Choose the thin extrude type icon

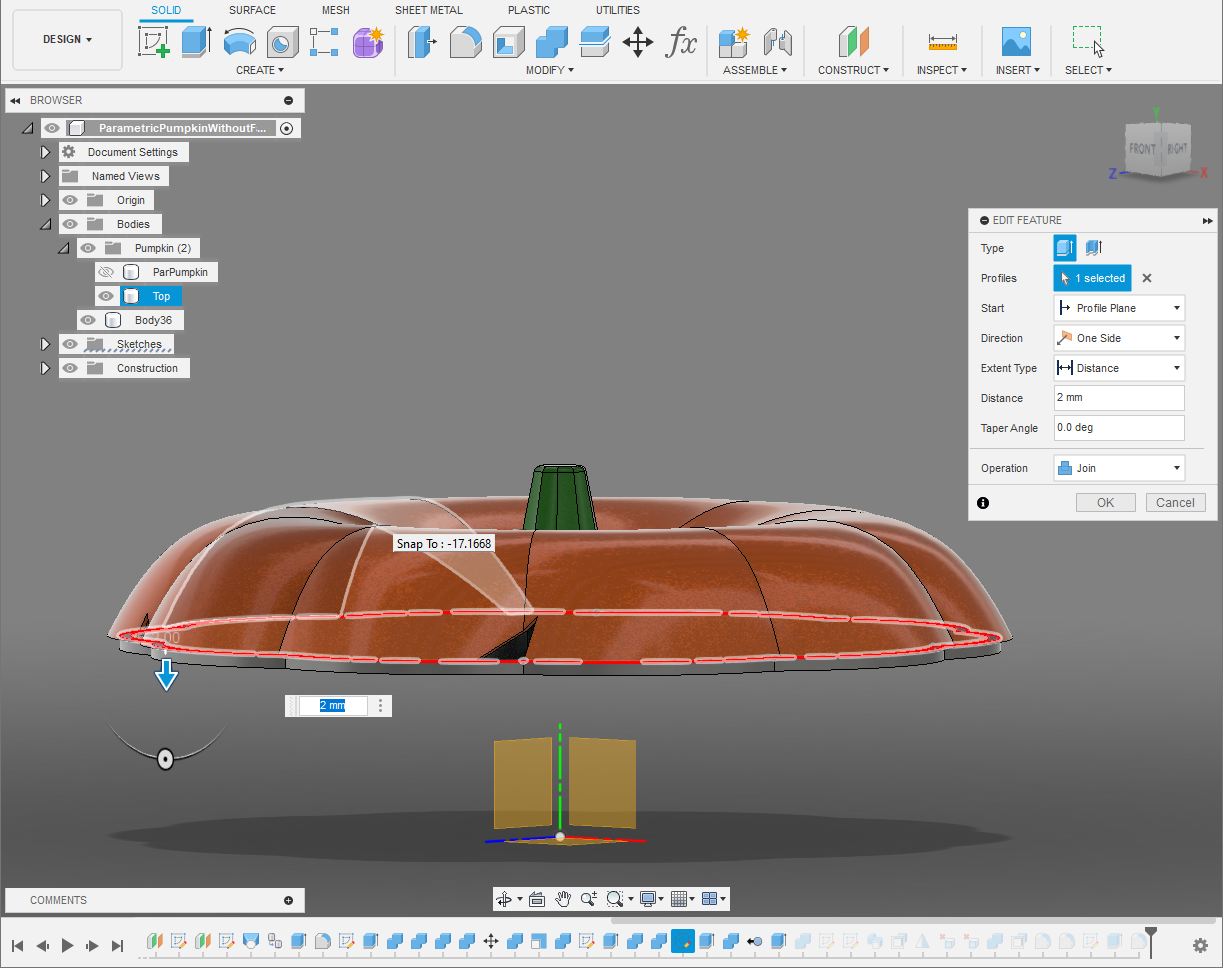1093,248
